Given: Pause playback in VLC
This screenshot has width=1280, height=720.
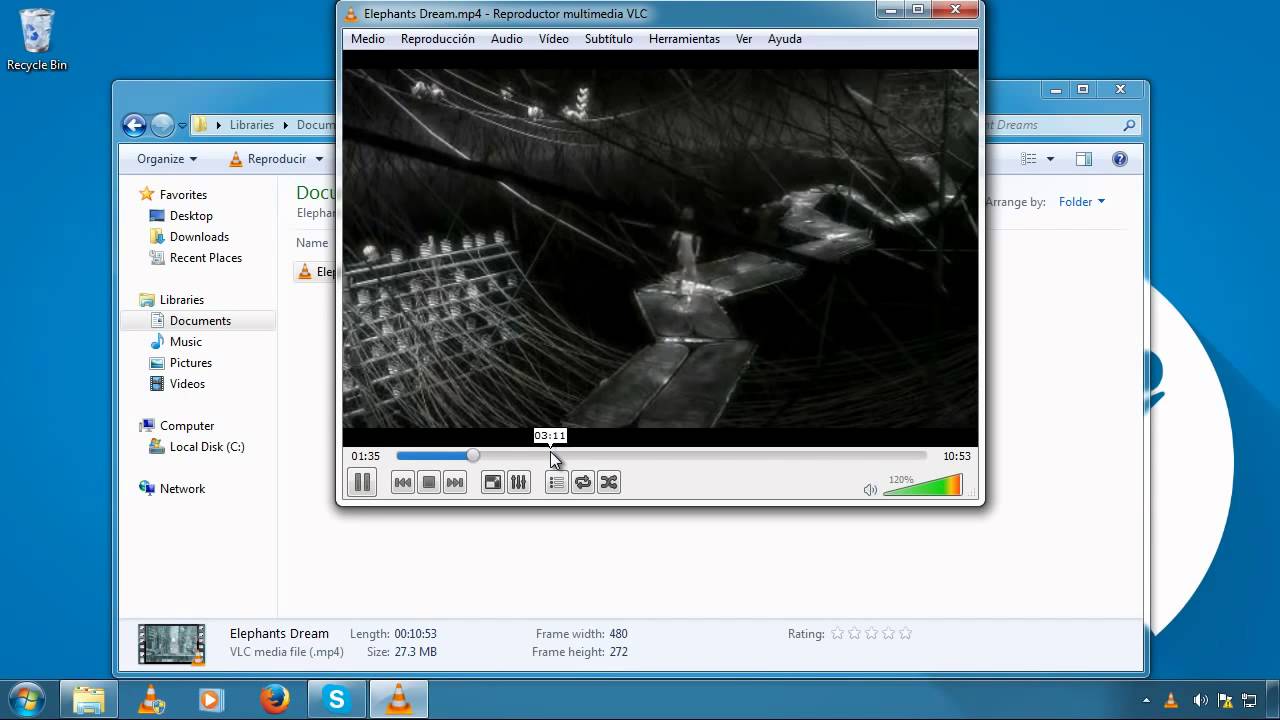Looking at the screenshot, I should pos(362,482).
